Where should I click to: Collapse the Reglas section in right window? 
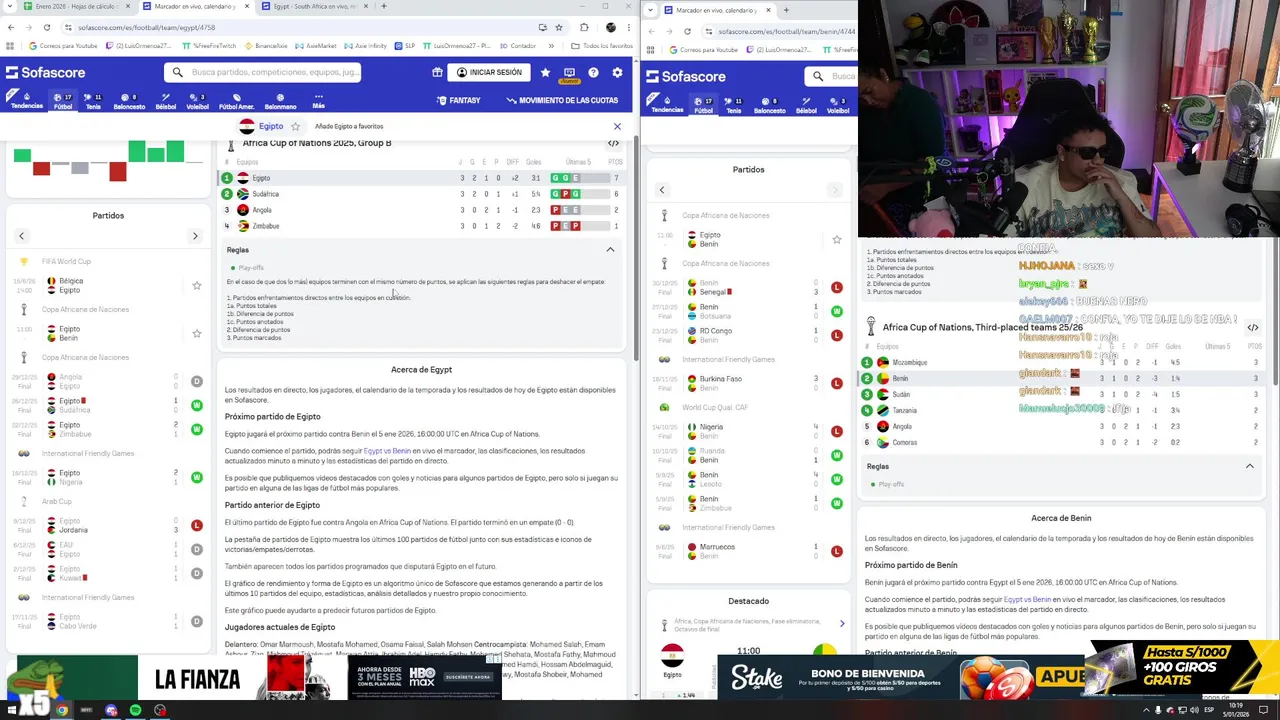click(1249, 466)
